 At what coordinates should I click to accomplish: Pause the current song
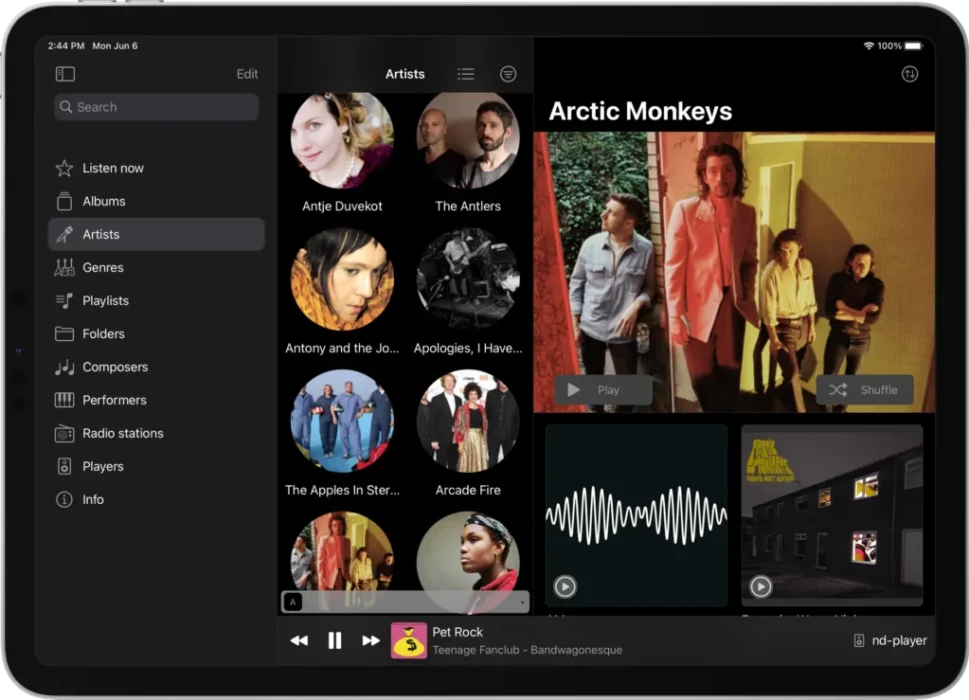click(334, 641)
